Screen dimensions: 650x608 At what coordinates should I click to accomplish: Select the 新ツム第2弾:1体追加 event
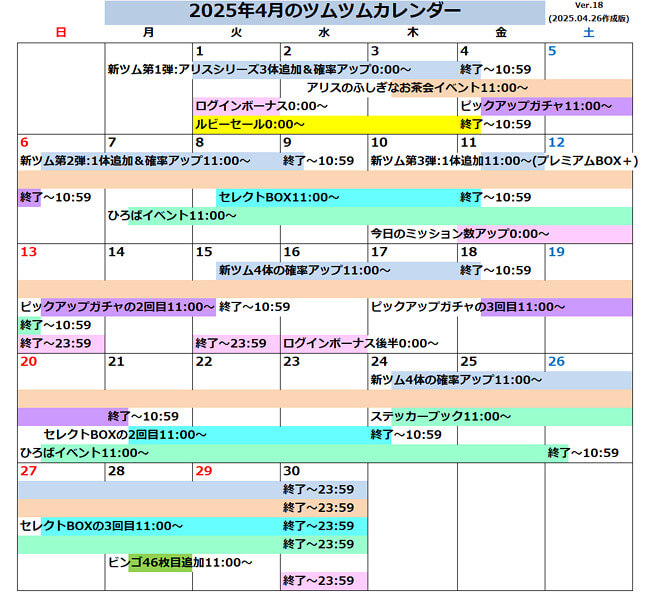(150, 161)
